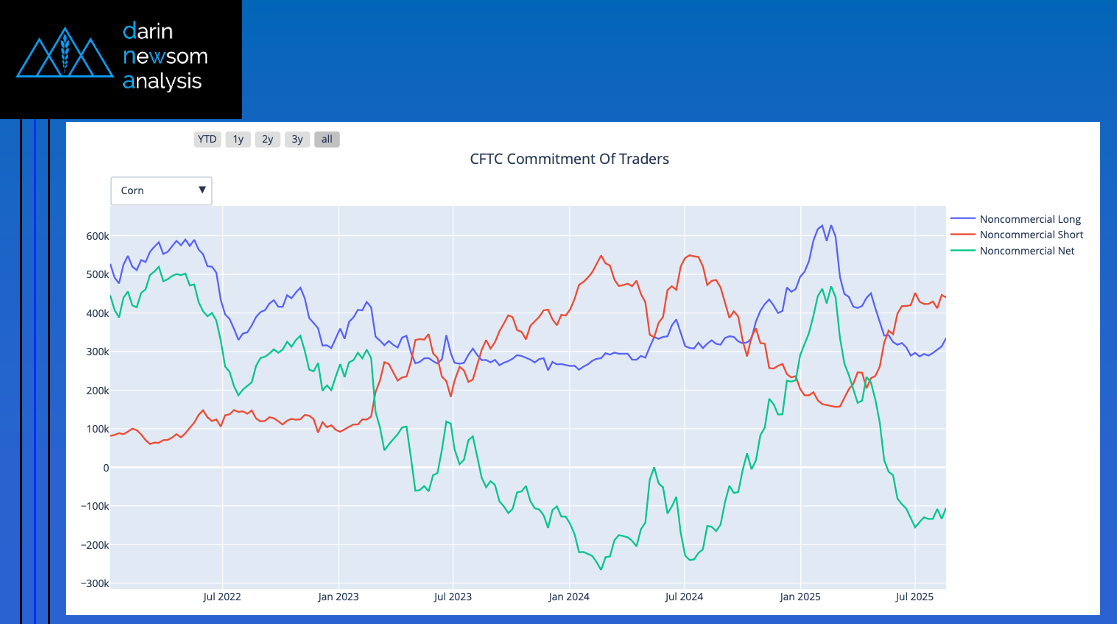Click the Jan 2024 x-axis tick label

[568, 597]
